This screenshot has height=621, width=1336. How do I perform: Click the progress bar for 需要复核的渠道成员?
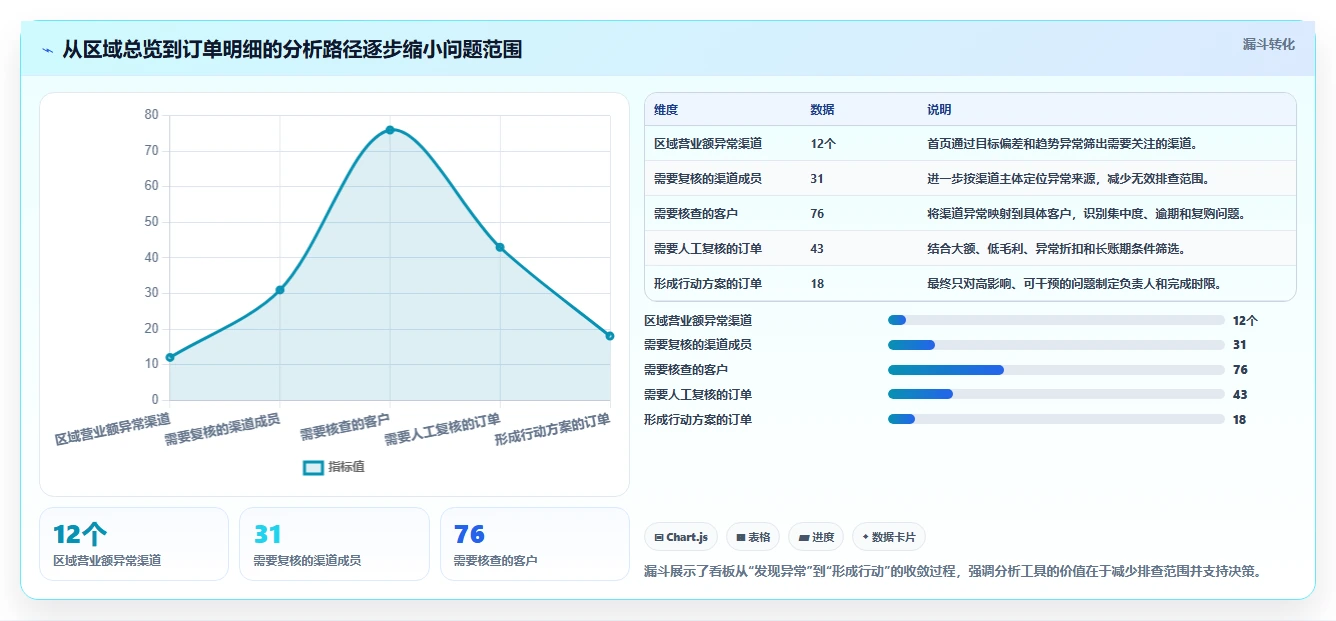(1056, 345)
